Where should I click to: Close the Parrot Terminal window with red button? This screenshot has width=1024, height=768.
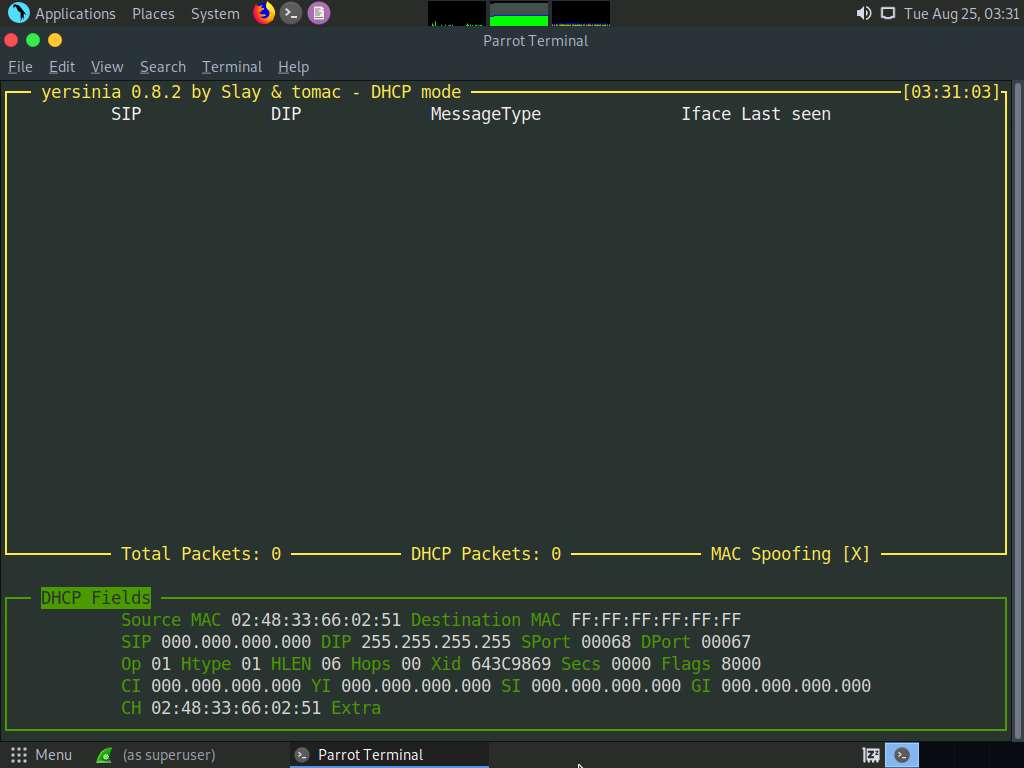click(x=11, y=40)
